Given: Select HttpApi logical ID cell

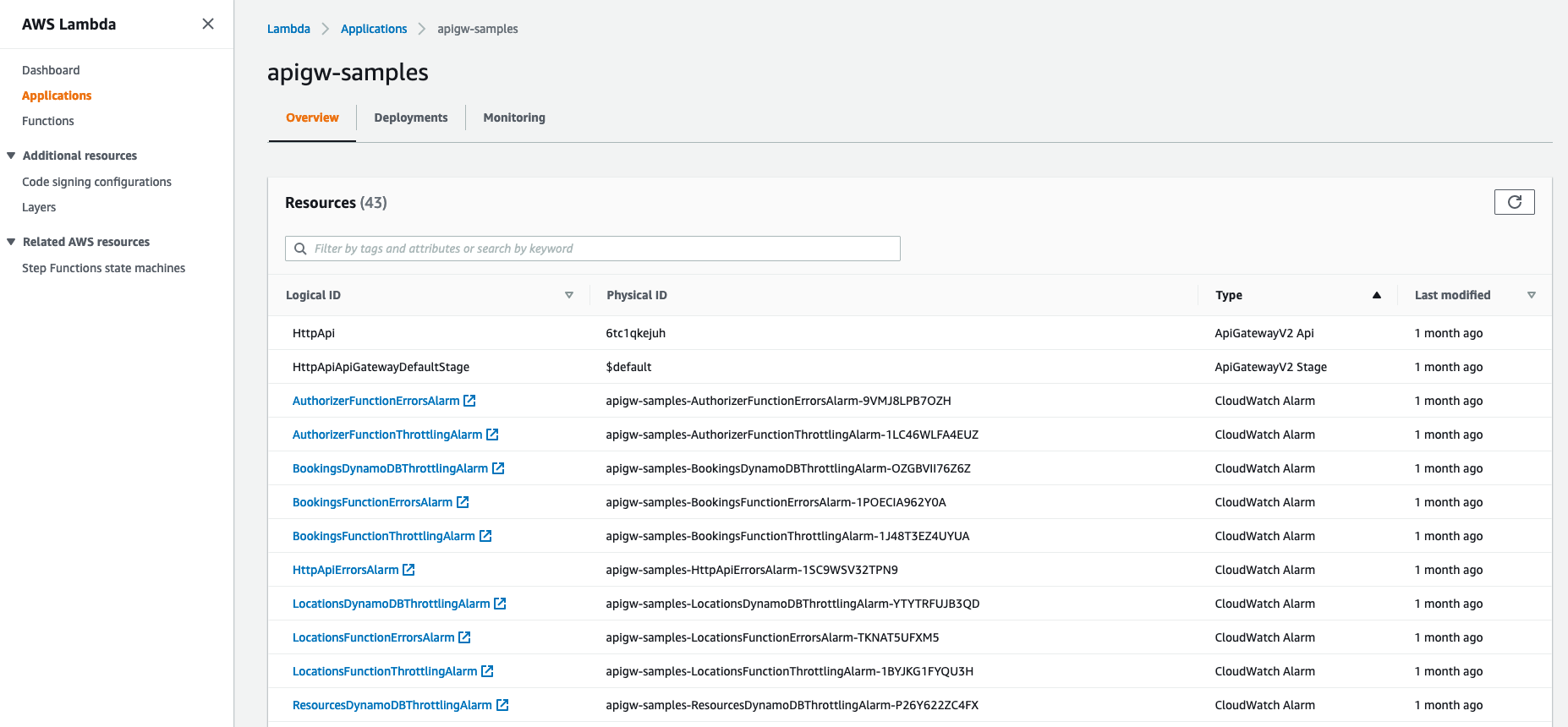Looking at the screenshot, I should click(314, 333).
